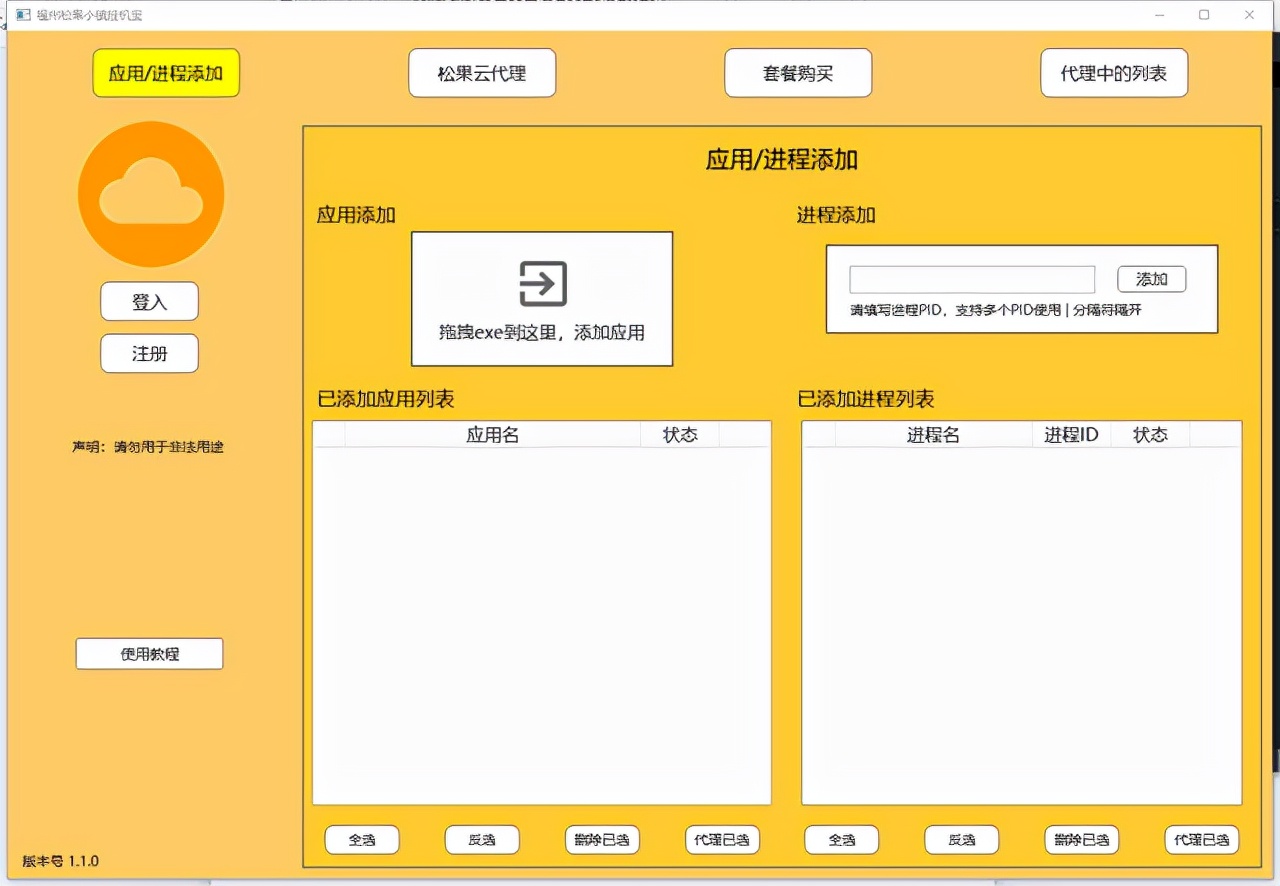Maximize the application window
Viewport: 1280px width, 886px height.
point(1204,15)
